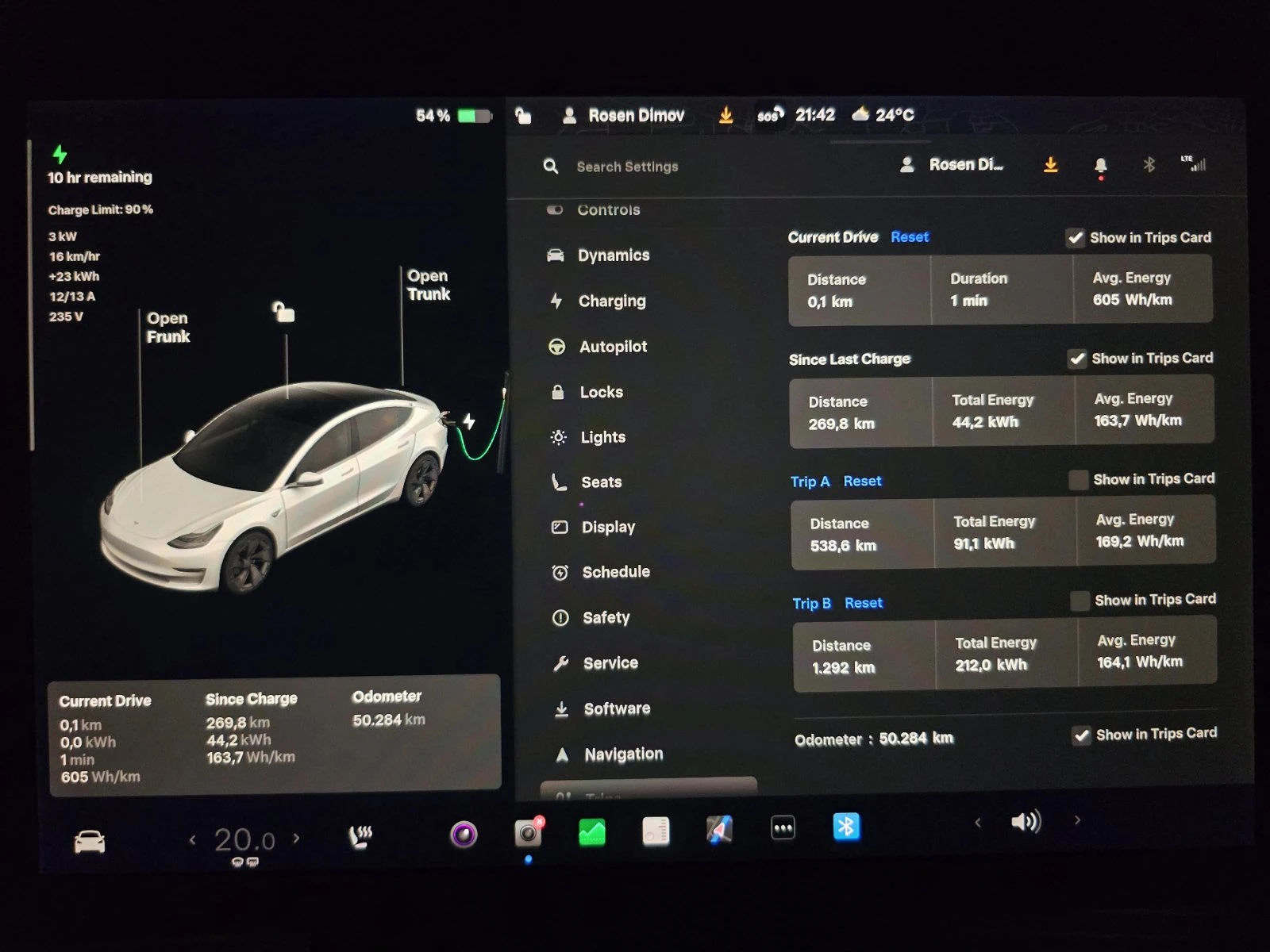Rename Trip A via its label
1270x952 pixels.
[810, 482]
